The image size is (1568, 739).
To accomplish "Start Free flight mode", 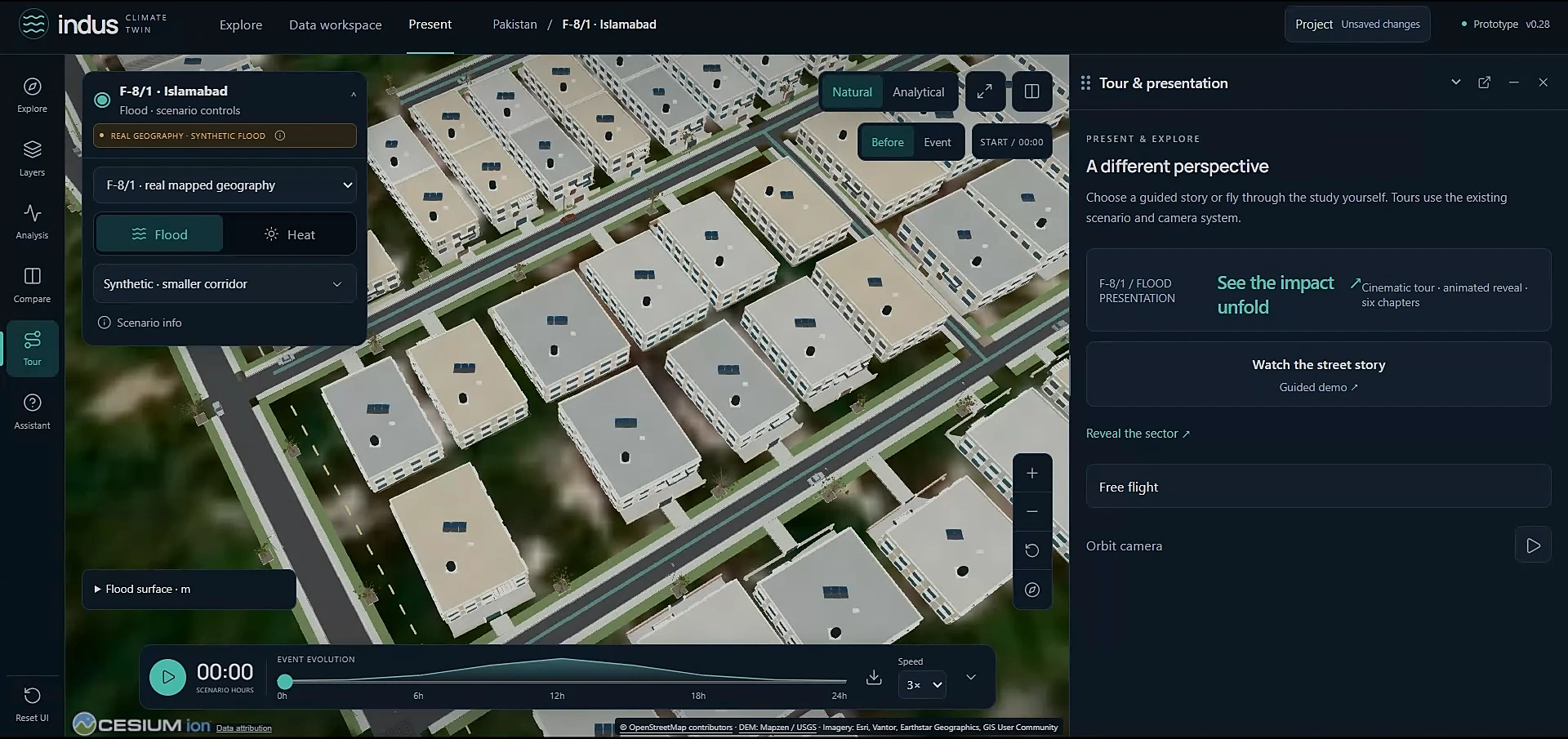I will pyautogui.click(x=1318, y=486).
